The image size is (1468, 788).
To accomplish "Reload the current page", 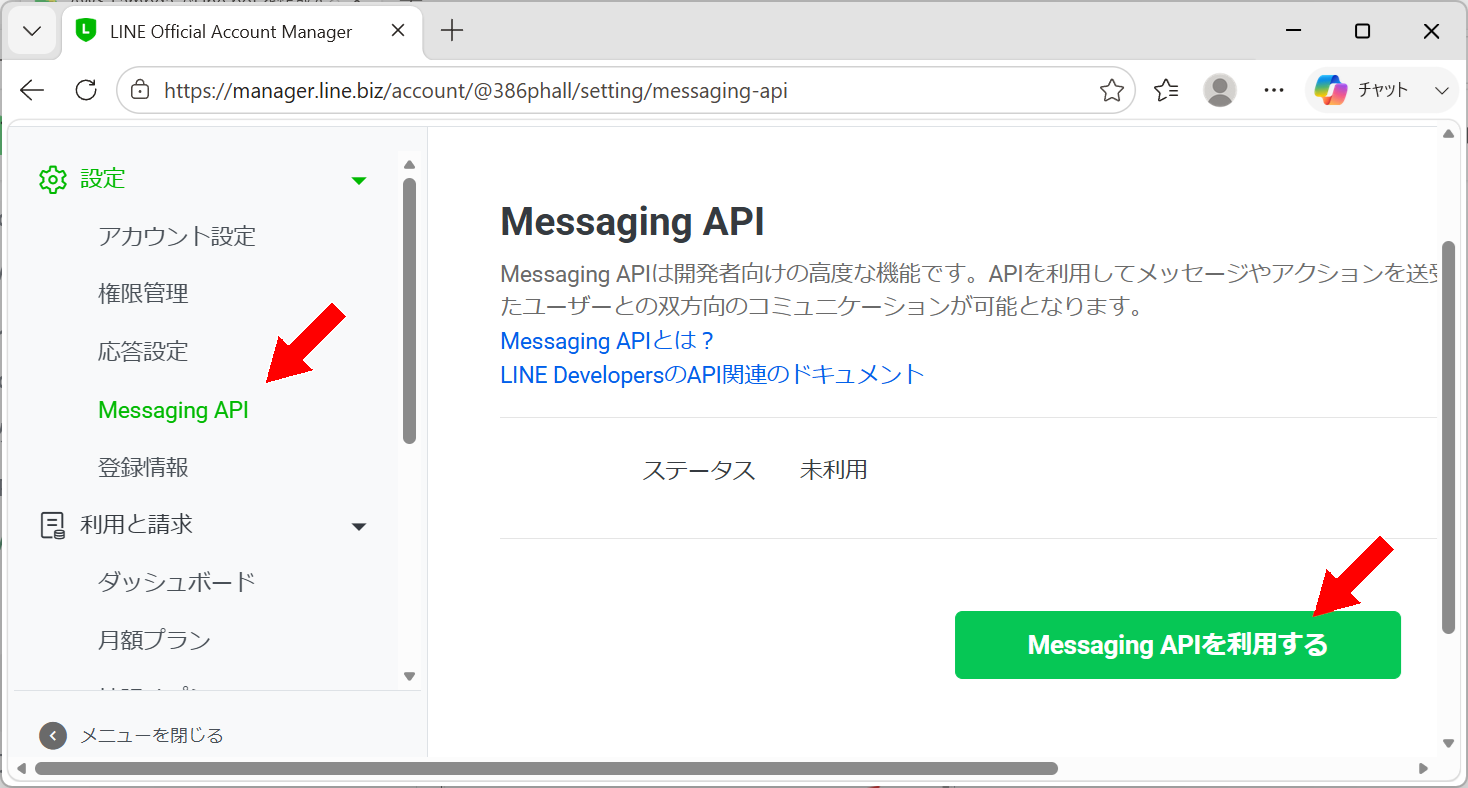I will [86, 90].
